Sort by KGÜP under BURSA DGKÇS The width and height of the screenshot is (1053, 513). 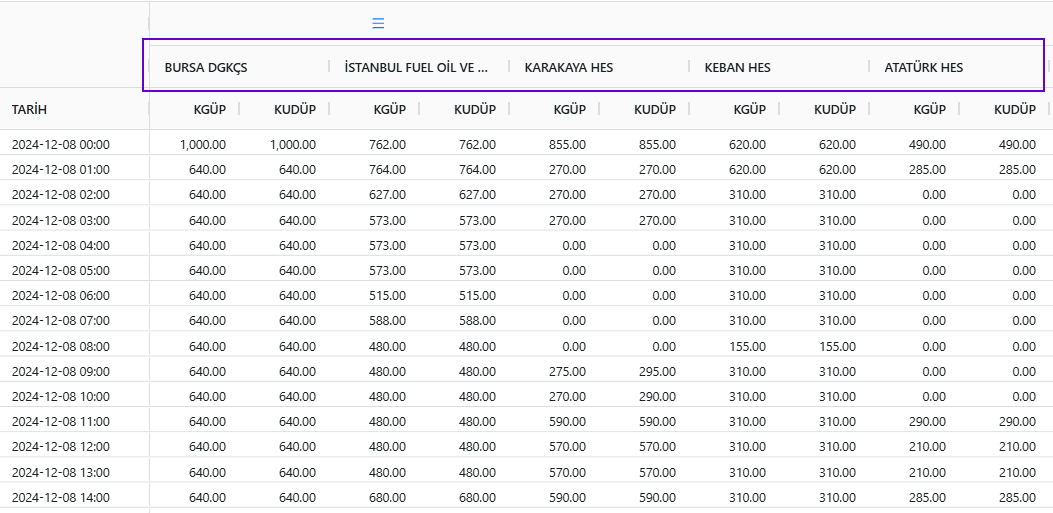pyautogui.click(x=210, y=109)
